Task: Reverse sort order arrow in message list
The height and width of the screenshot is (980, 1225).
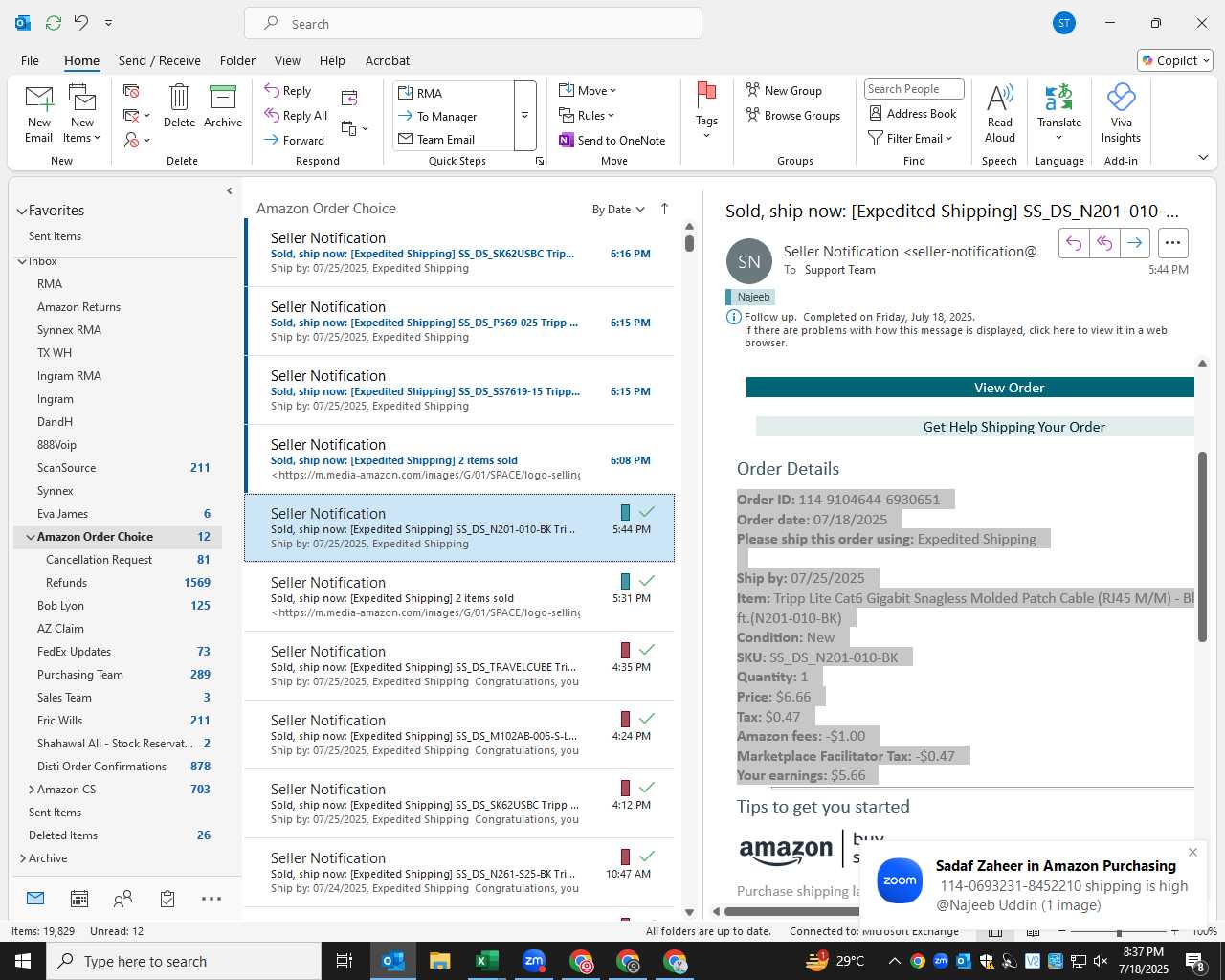Action: coord(665,209)
